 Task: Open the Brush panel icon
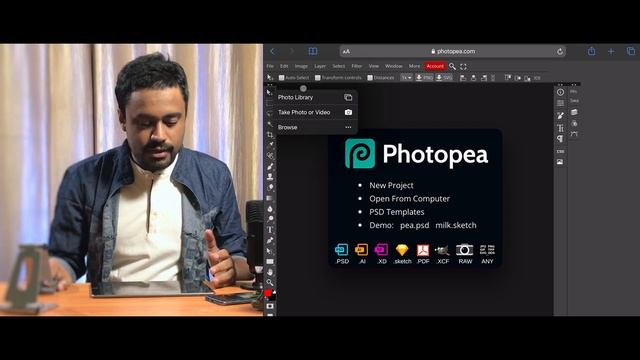pos(560,116)
